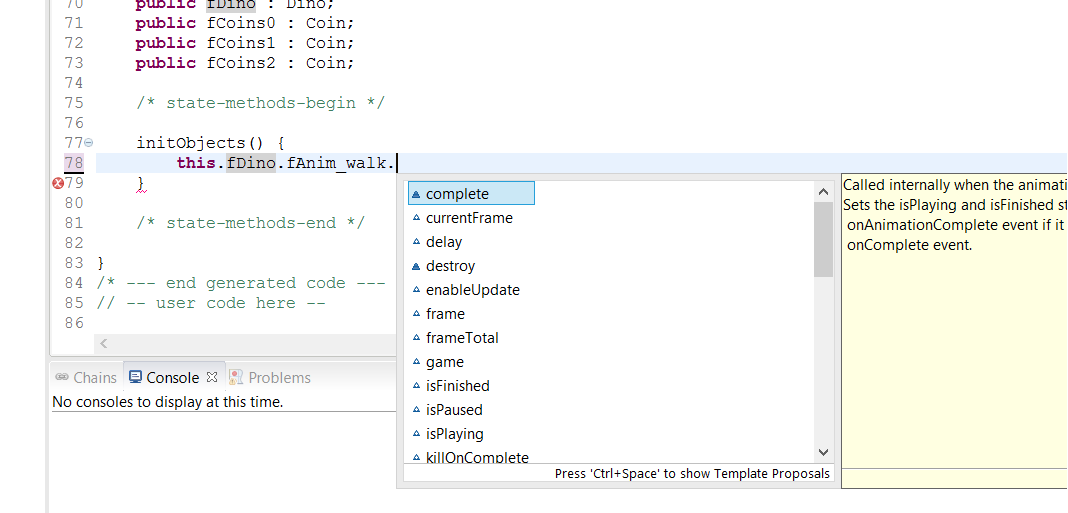Screen dimensions: 1068x513
Task: Click the 'Ctrl+Space' Template Proposals hint
Action: pyautogui.click(x=692, y=473)
